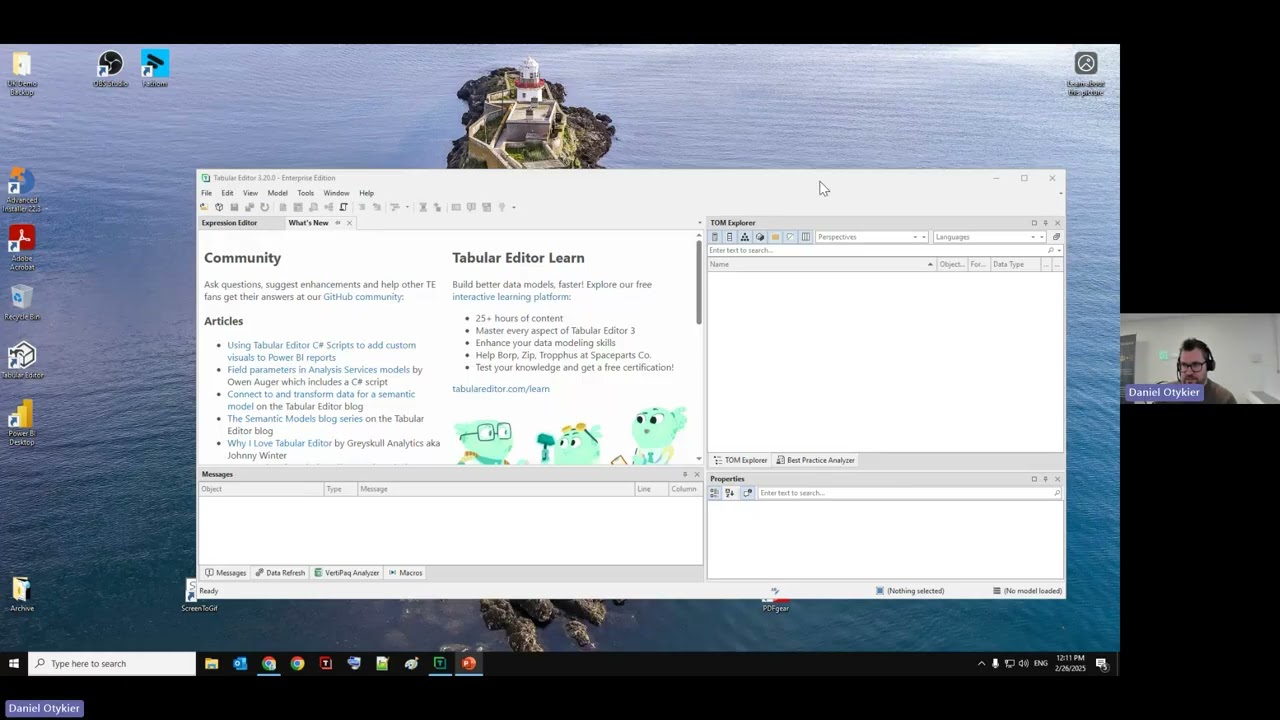This screenshot has height=720, width=1280.
Task: Toggle alphabetical sort in Properties panel
Action: [x=729, y=493]
